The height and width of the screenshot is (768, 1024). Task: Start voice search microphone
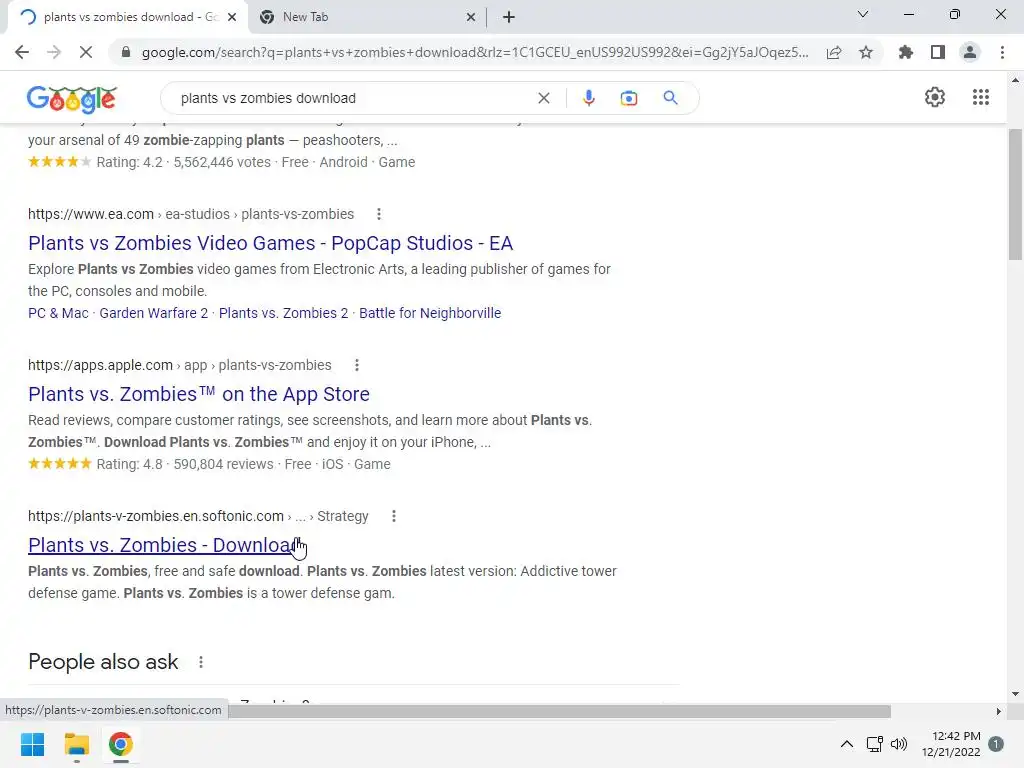point(588,98)
